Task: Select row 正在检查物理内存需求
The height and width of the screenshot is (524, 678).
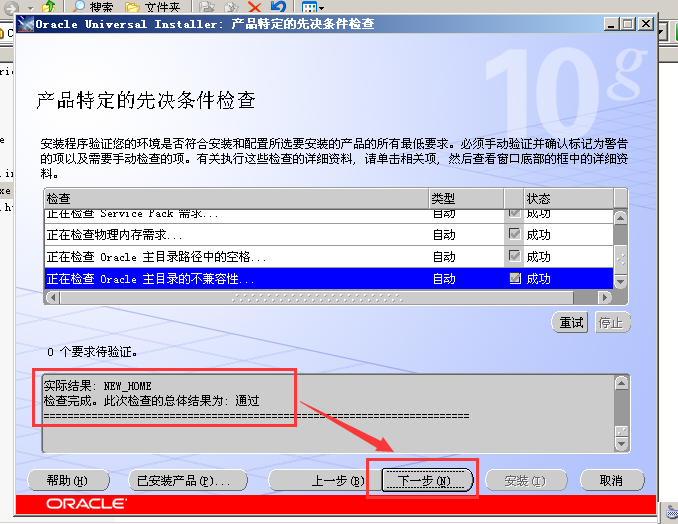Action: [x=329, y=235]
